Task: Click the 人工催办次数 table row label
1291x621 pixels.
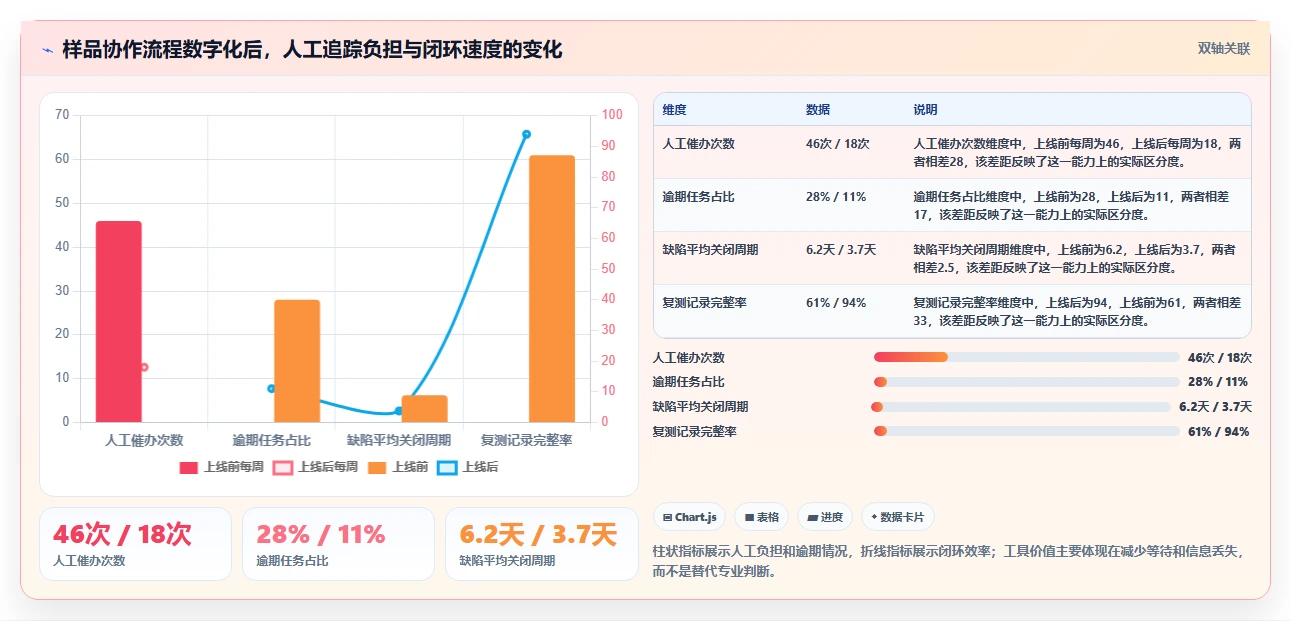Action: click(698, 144)
